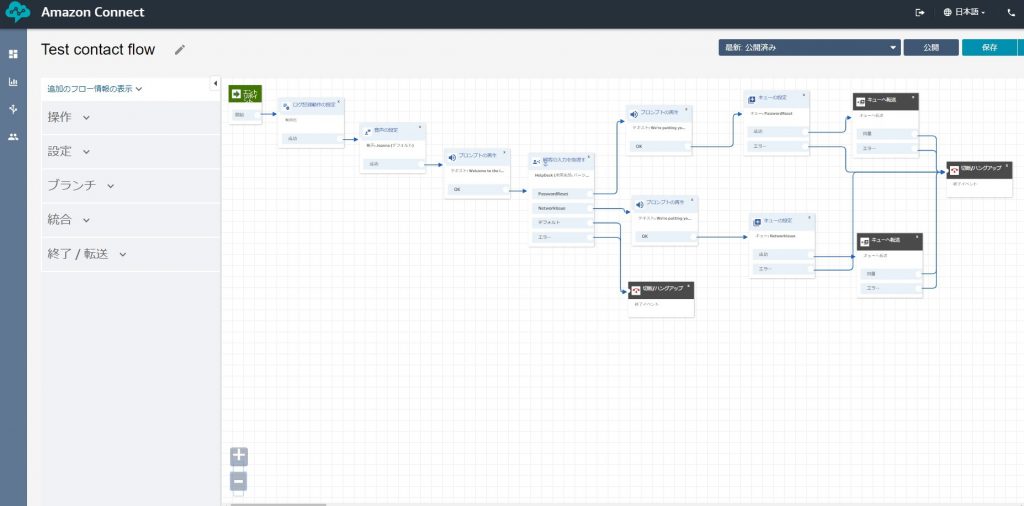Expand the 終了 / 転送 section
The image size is (1024, 506).
point(87,254)
